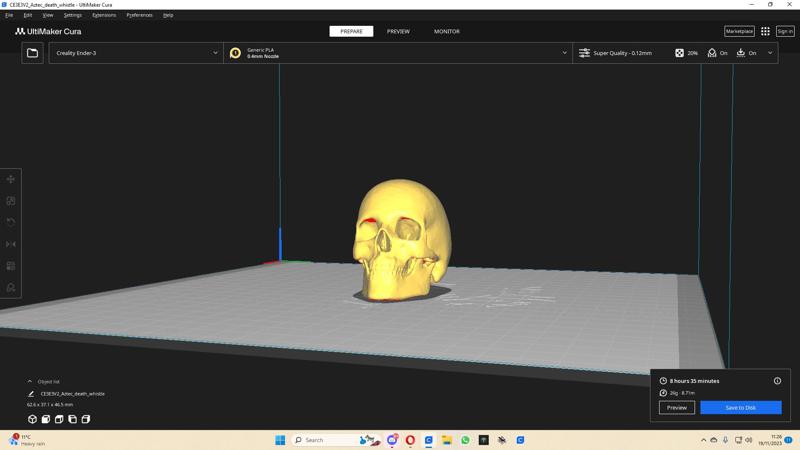Click the infill 20% indicator icon
800x450 pixels.
point(679,53)
